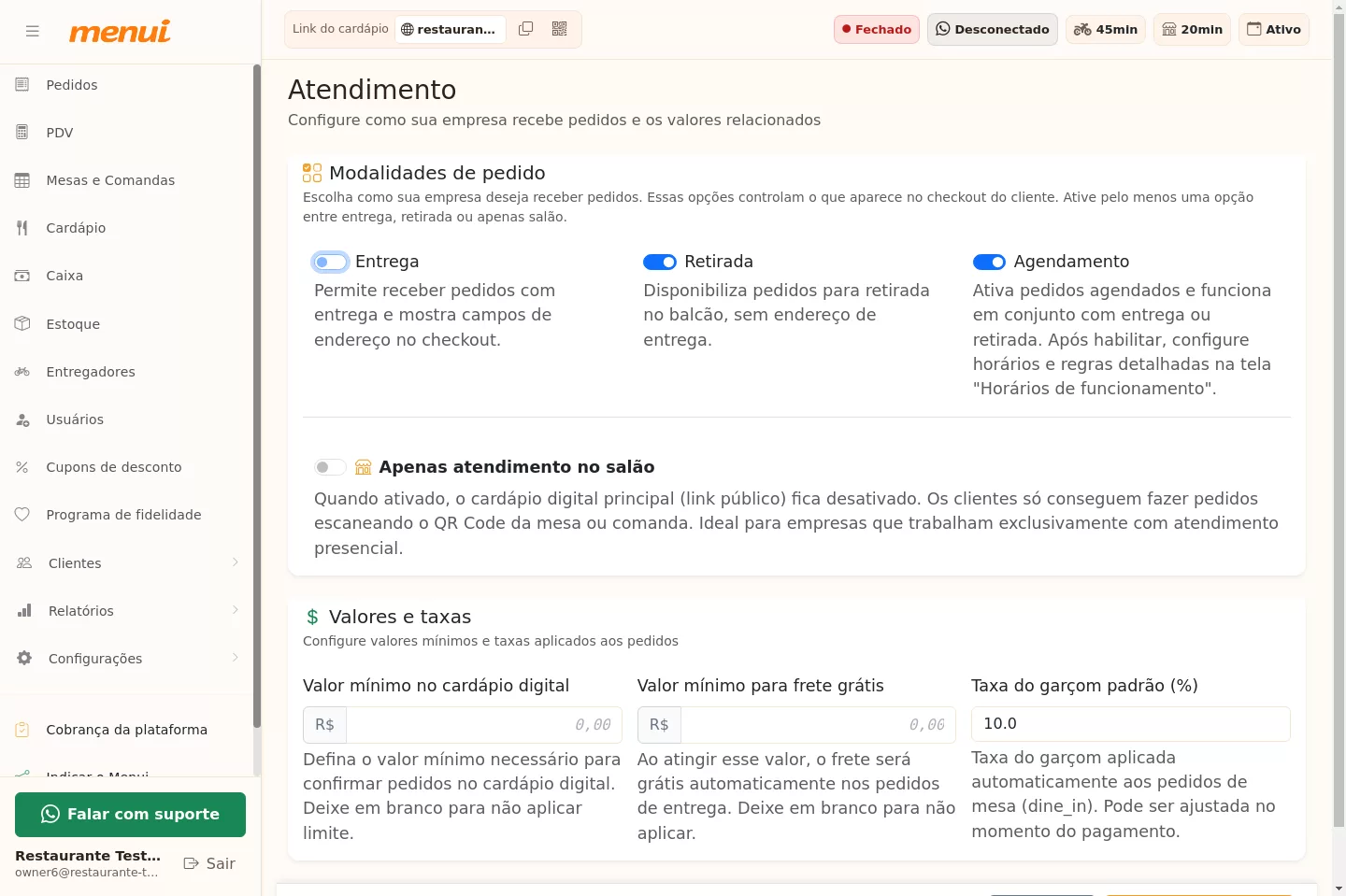
Task: Click the Entregadores motorcycle icon
Action: (22, 372)
